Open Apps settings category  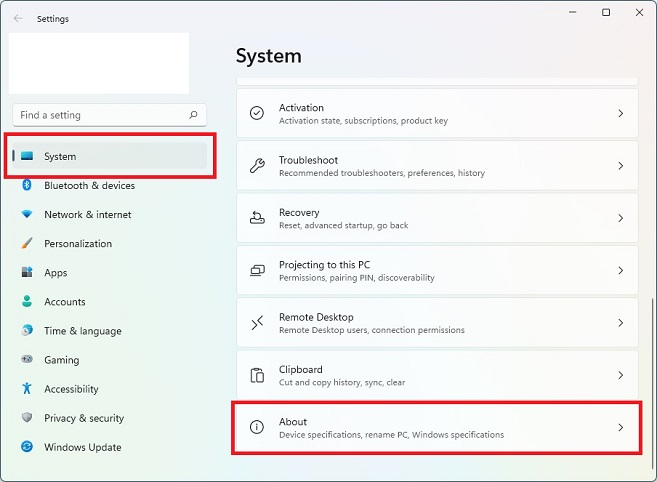tap(109, 272)
